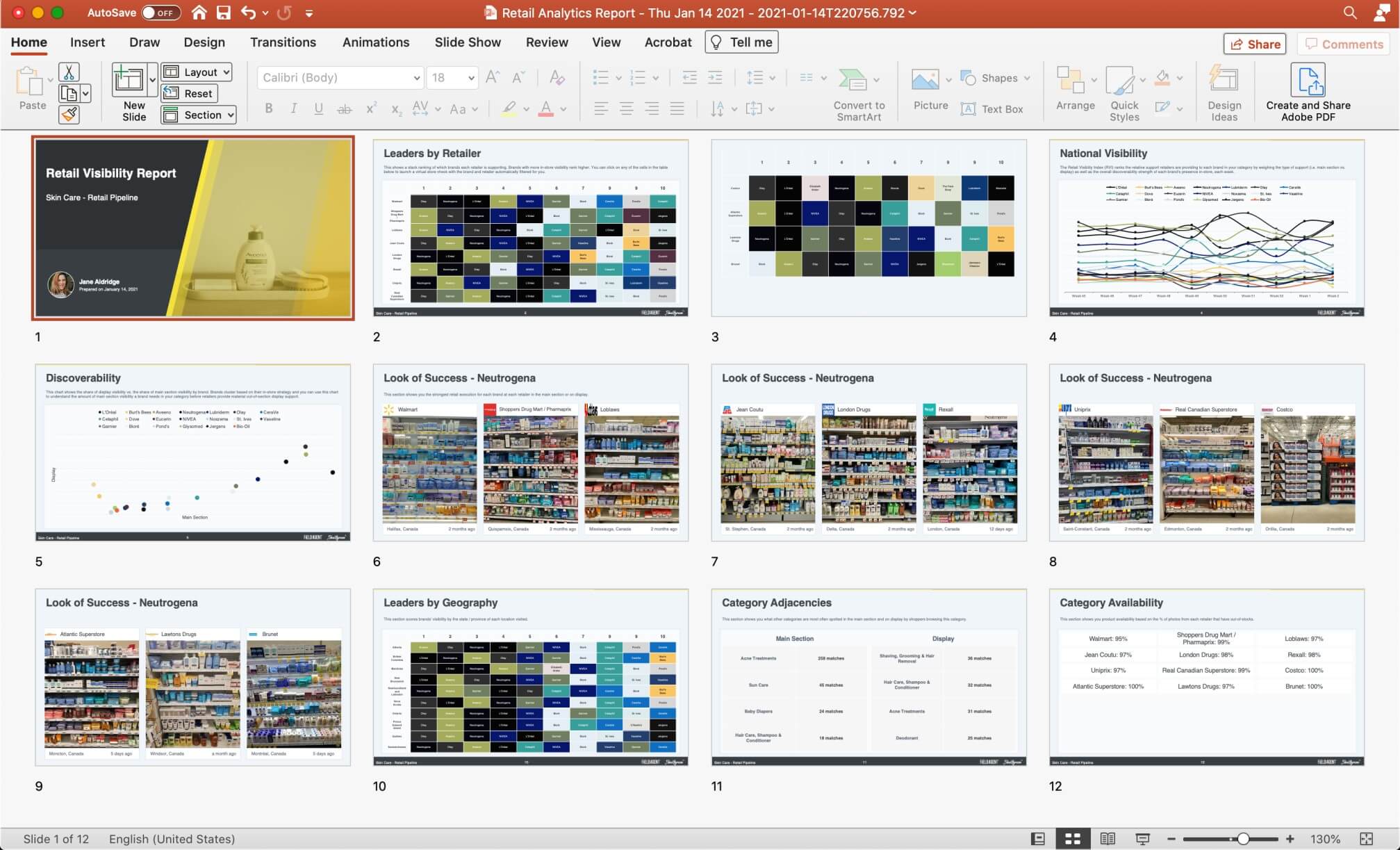Copy selection with Copy icon

click(69, 93)
